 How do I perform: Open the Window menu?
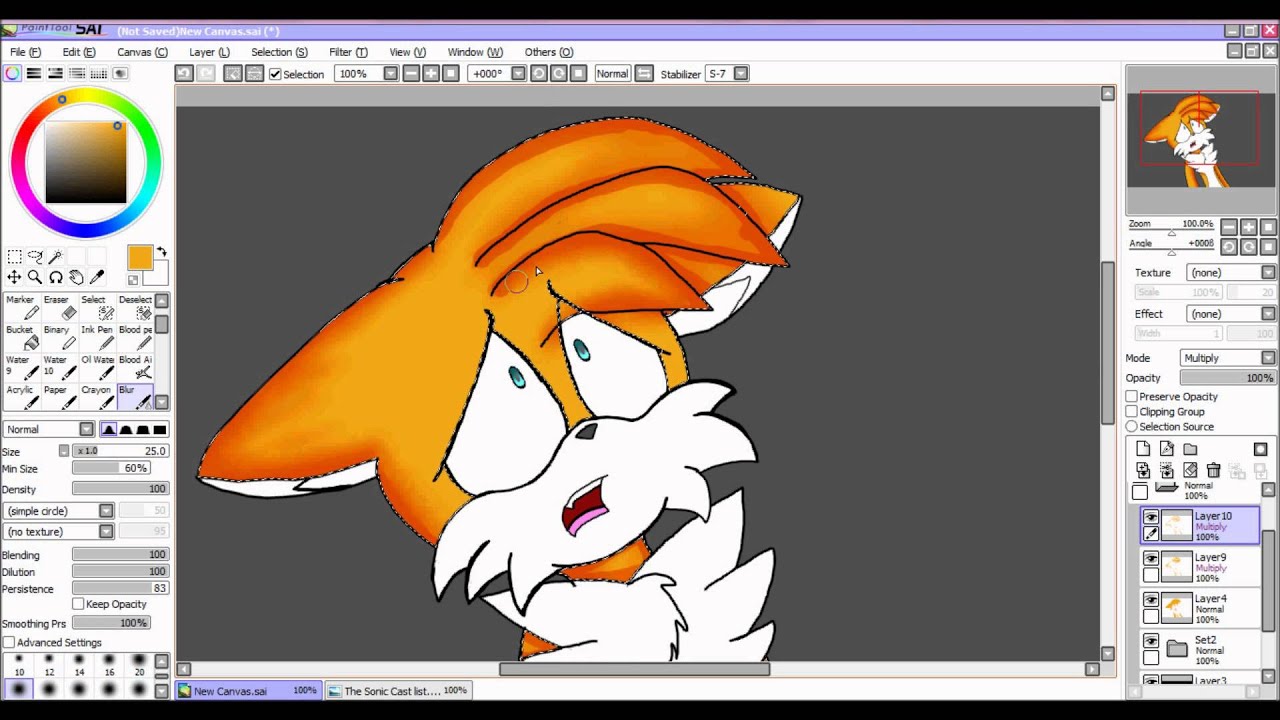click(x=475, y=52)
